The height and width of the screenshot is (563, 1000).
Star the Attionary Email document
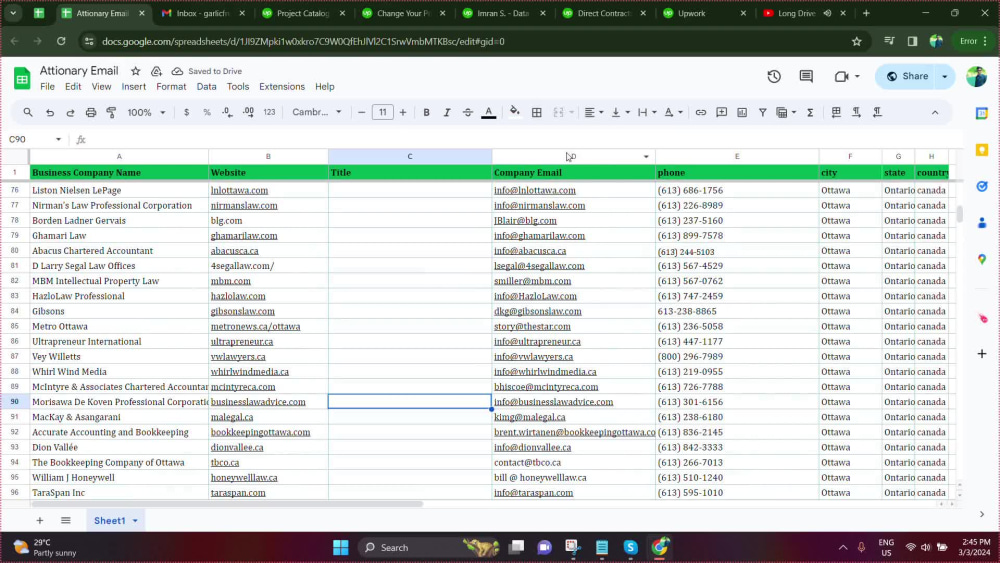(135, 71)
